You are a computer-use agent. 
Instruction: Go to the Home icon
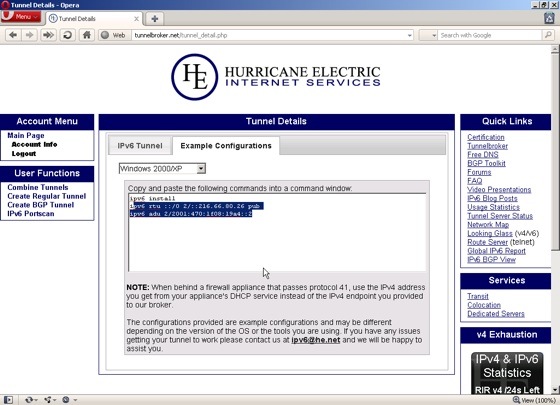[87, 35]
